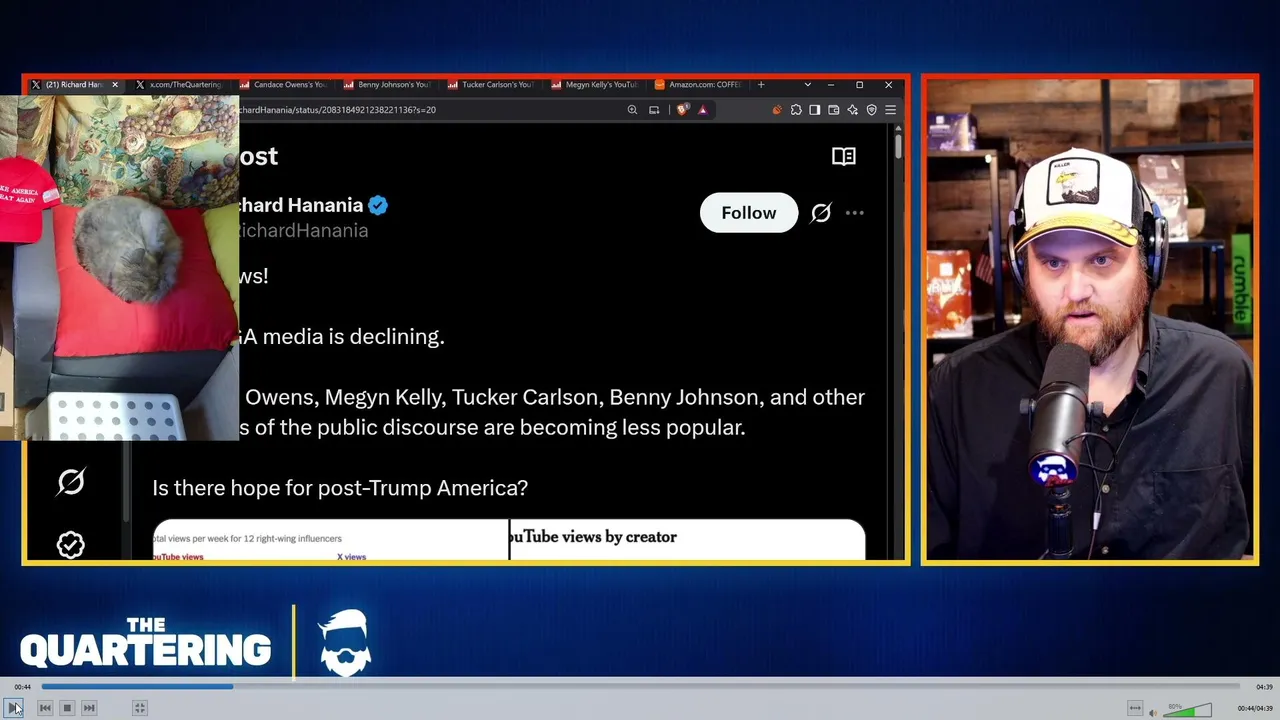
Task: Click the total duration 04:39 label
Action: point(1264,687)
